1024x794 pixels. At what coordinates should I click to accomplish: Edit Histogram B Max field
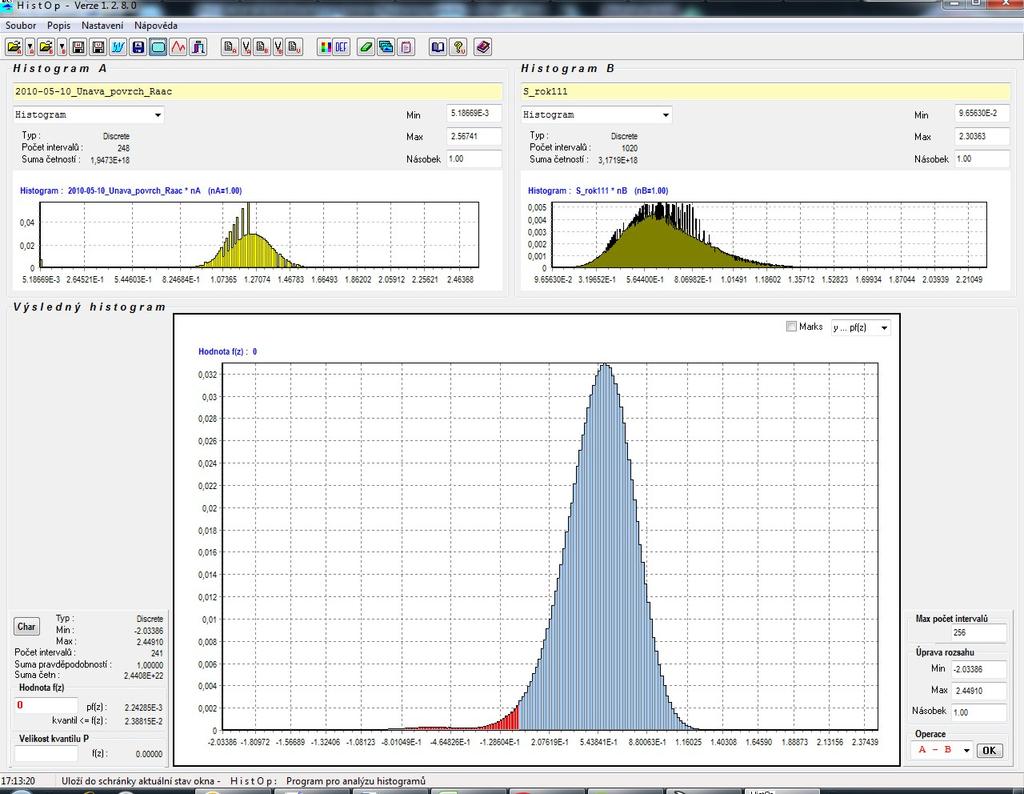click(x=982, y=136)
